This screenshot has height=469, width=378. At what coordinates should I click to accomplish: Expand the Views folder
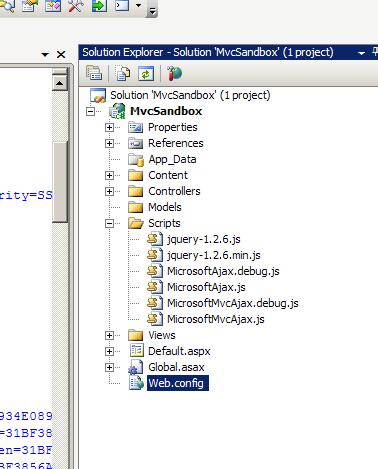tap(109, 335)
